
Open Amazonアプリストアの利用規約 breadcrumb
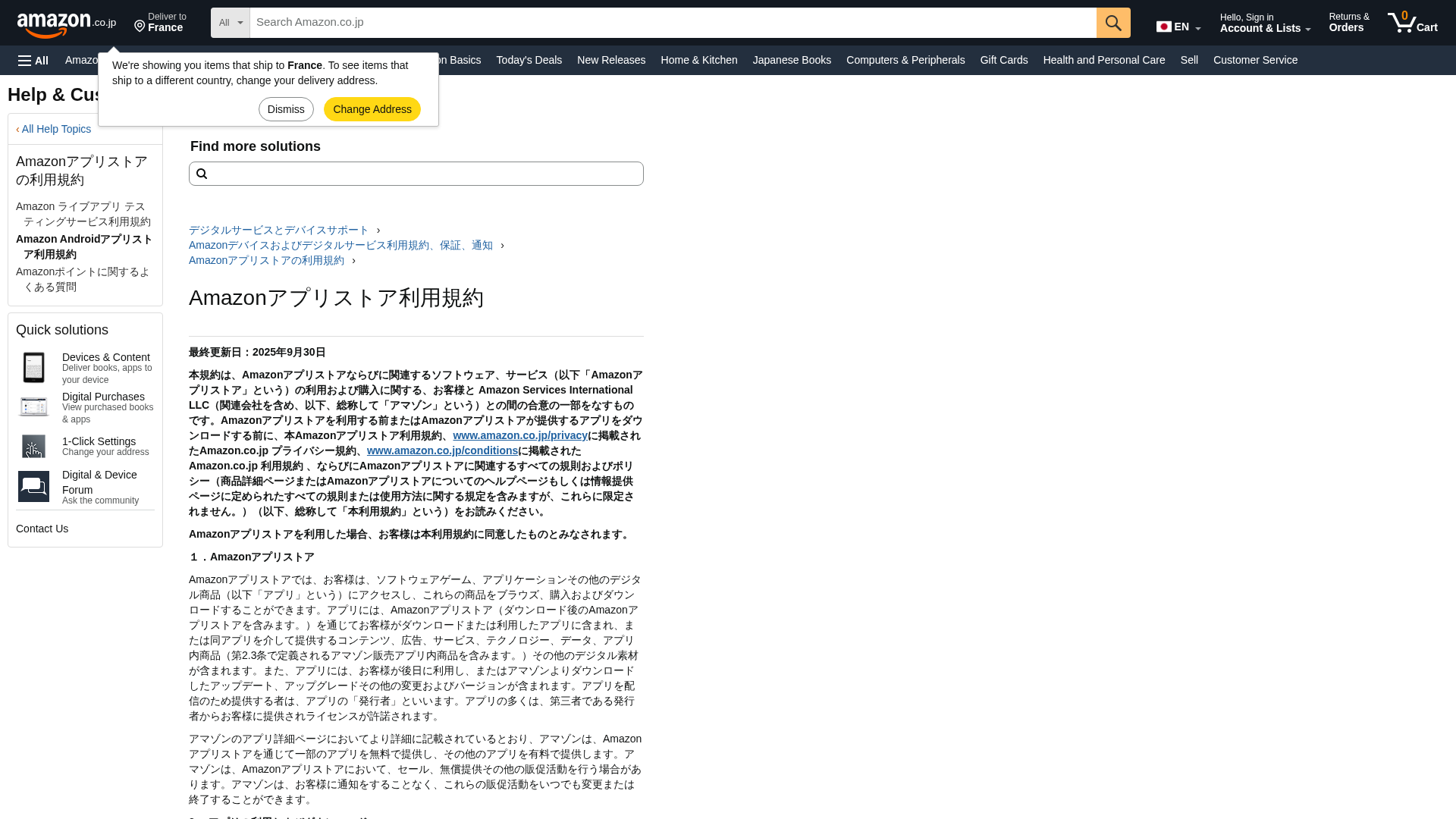(x=266, y=260)
